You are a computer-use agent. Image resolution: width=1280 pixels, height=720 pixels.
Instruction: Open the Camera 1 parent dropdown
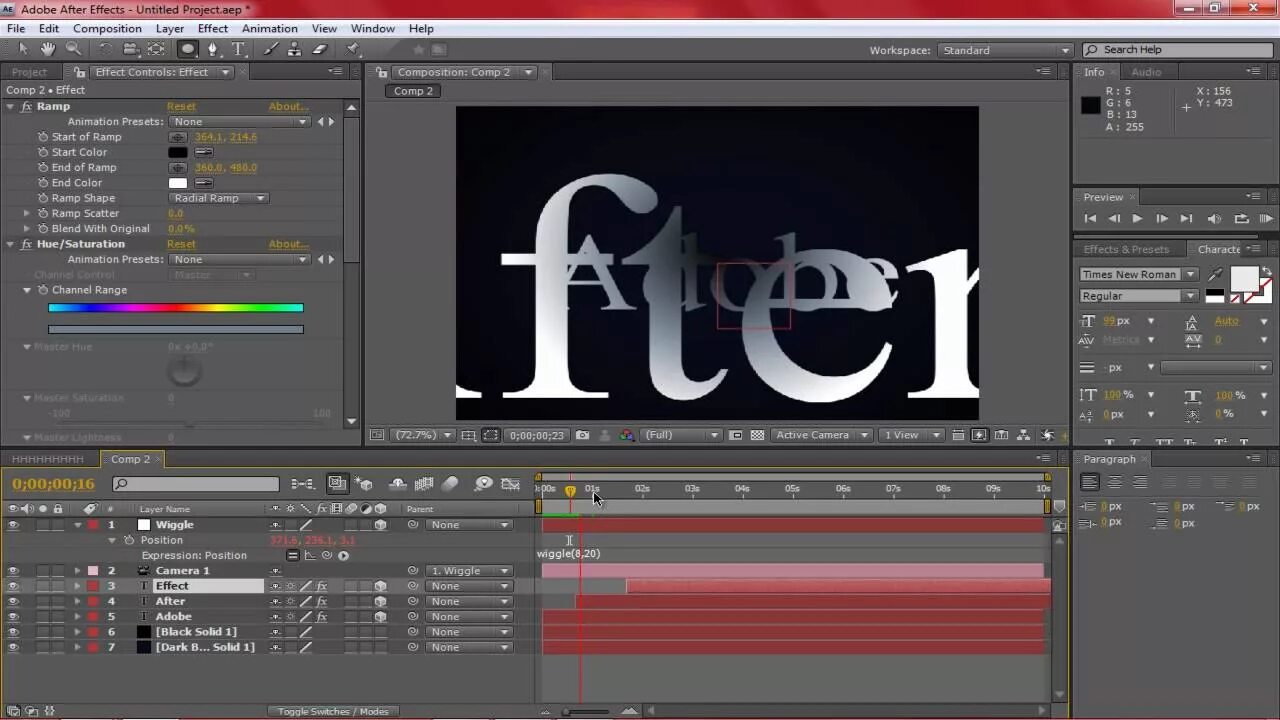point(469,571)
